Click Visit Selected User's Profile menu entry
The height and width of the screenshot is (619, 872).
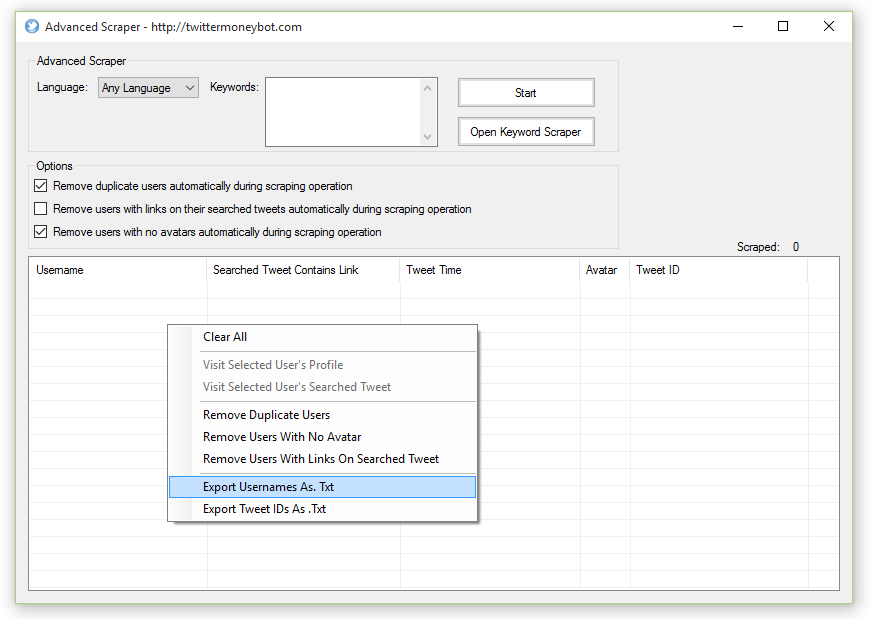point(323,365)
